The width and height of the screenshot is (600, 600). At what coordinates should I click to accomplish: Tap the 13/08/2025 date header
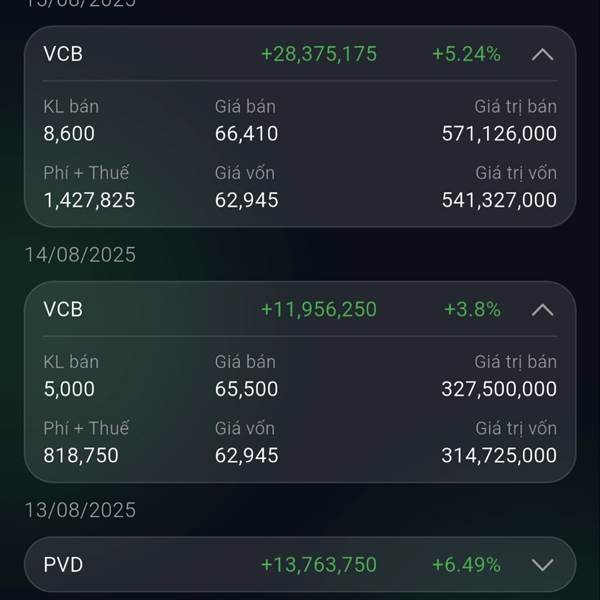coord(80,510)
